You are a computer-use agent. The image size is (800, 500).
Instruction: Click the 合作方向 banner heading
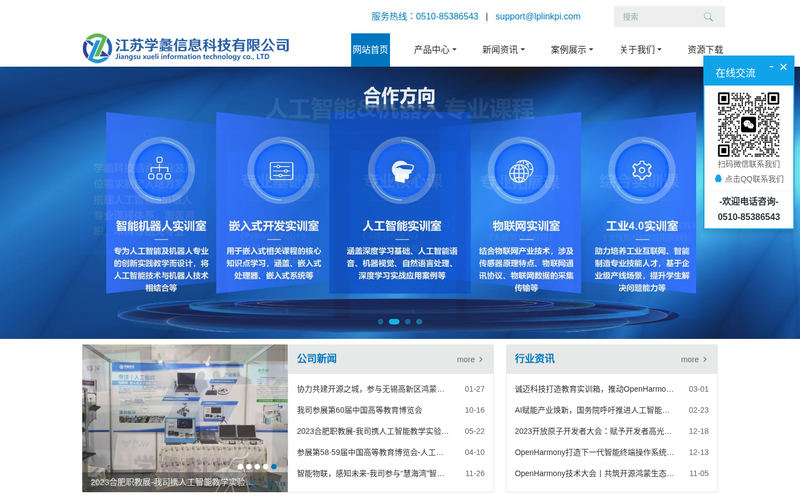pos(399,96)
